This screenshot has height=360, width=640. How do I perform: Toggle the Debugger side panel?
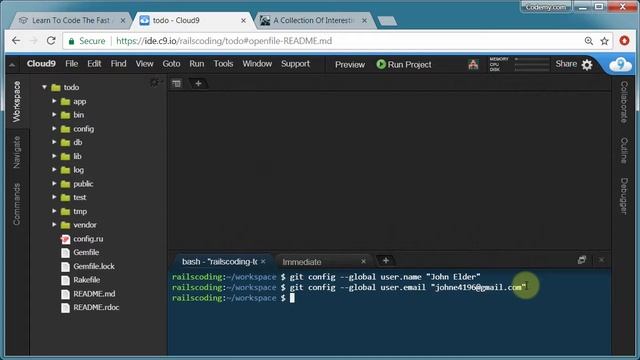[624, 196]
